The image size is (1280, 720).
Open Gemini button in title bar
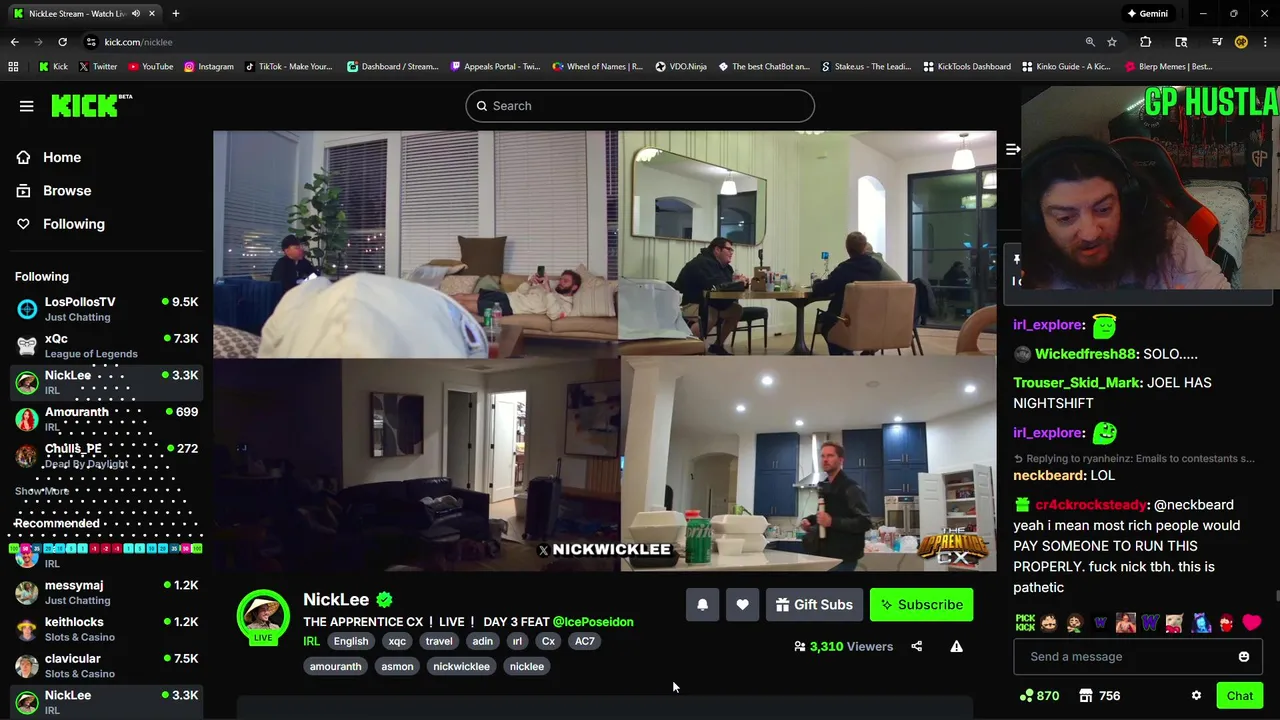point(1148,14)
